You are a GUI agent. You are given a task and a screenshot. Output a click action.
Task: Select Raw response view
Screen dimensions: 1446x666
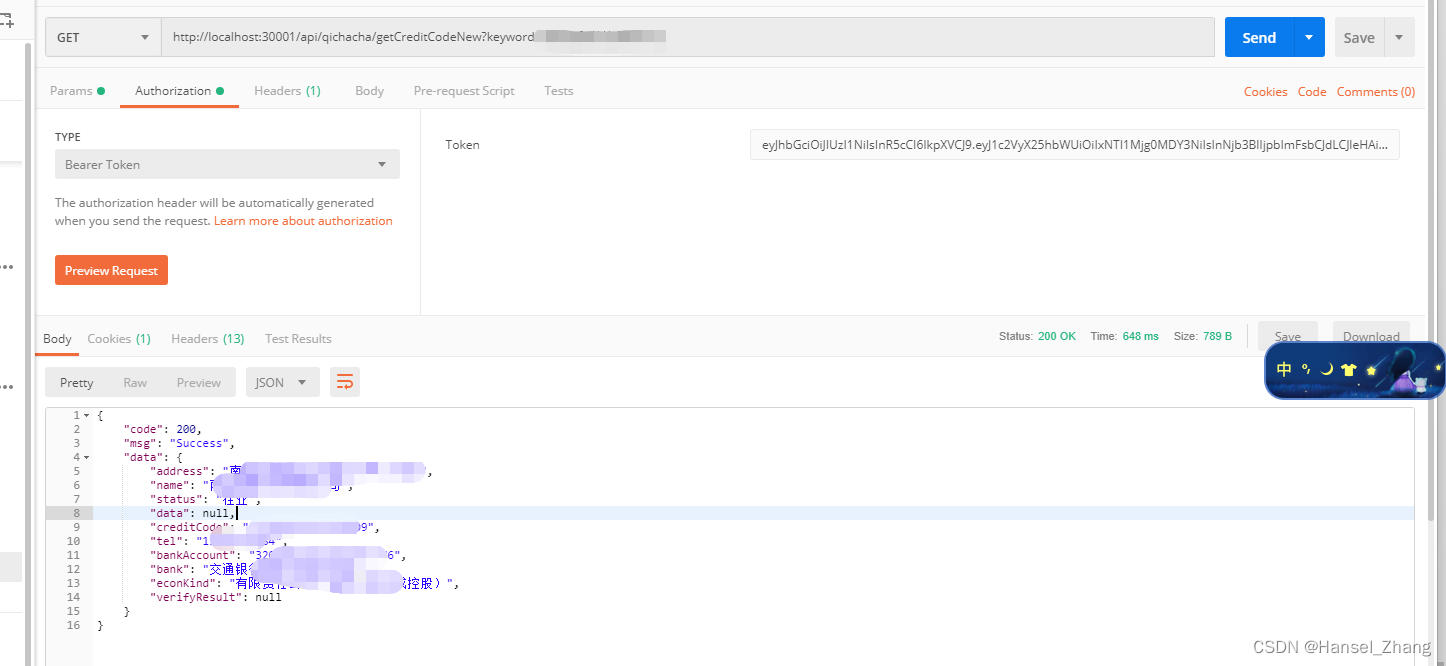[135, 382]
